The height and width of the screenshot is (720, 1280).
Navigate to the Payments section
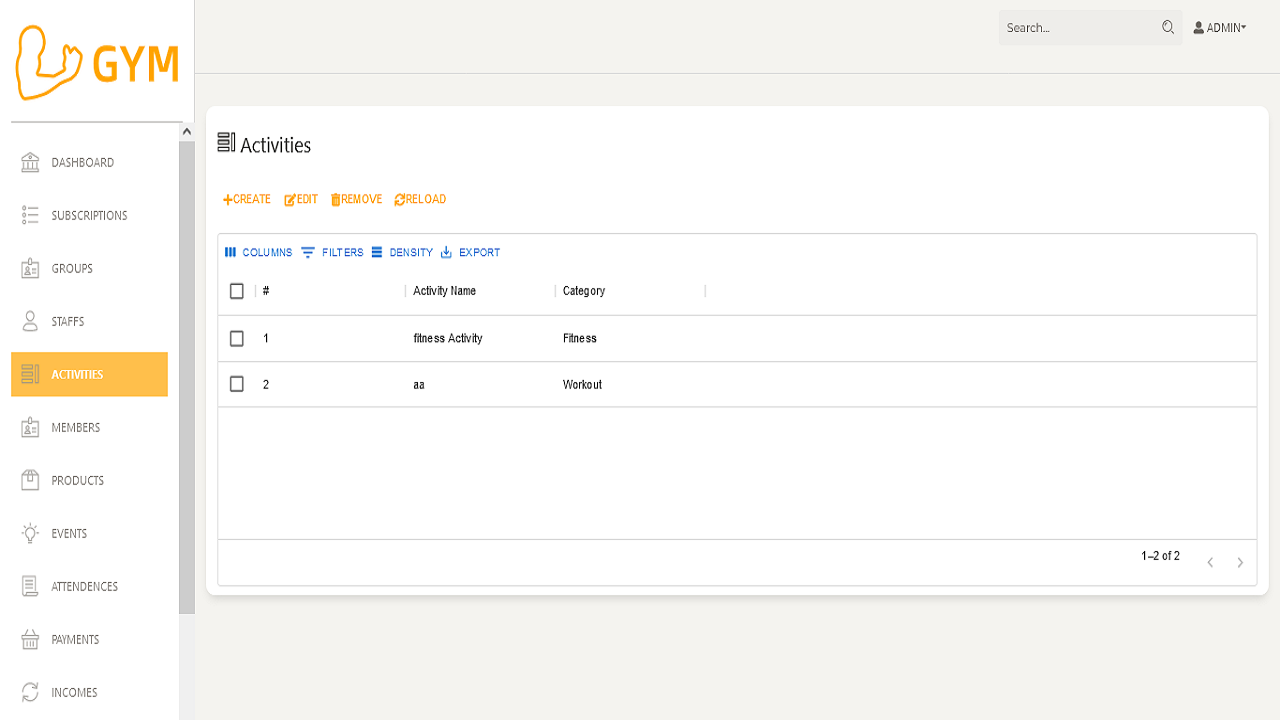(x=75, y=639)
